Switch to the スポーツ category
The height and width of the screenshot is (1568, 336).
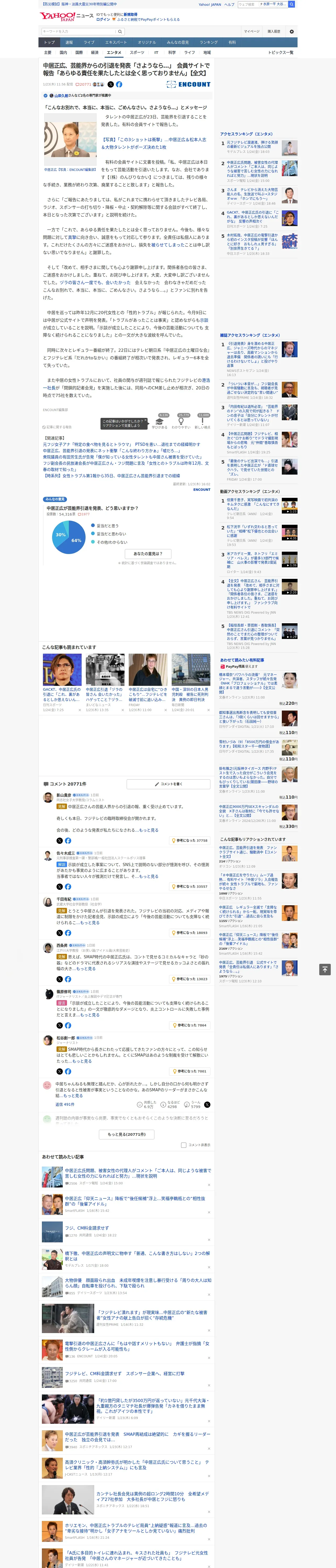137,52
